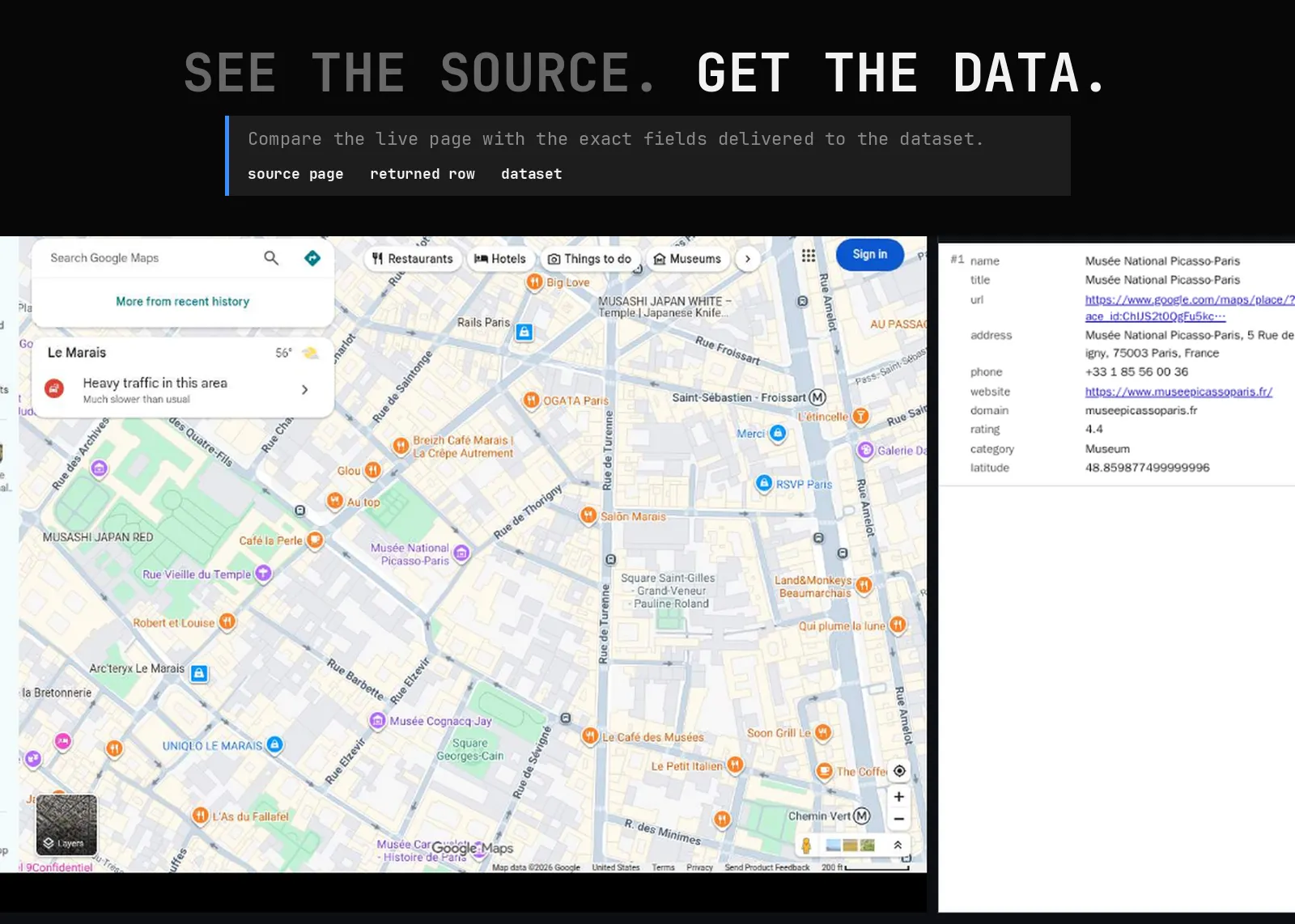Click the Arc'teryx Le Marais shop pin
This screenshot has height=924, width=1295.
(199, 672)
